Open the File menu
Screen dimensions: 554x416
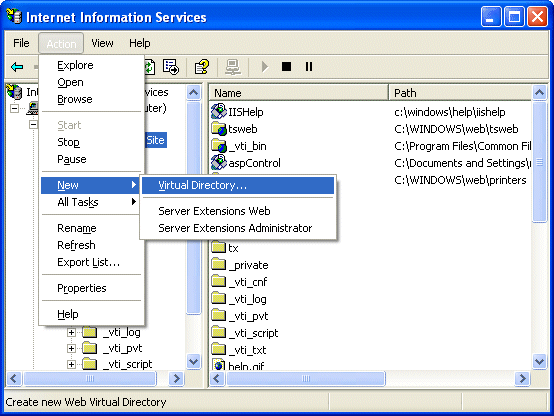[x=21, y=43]
